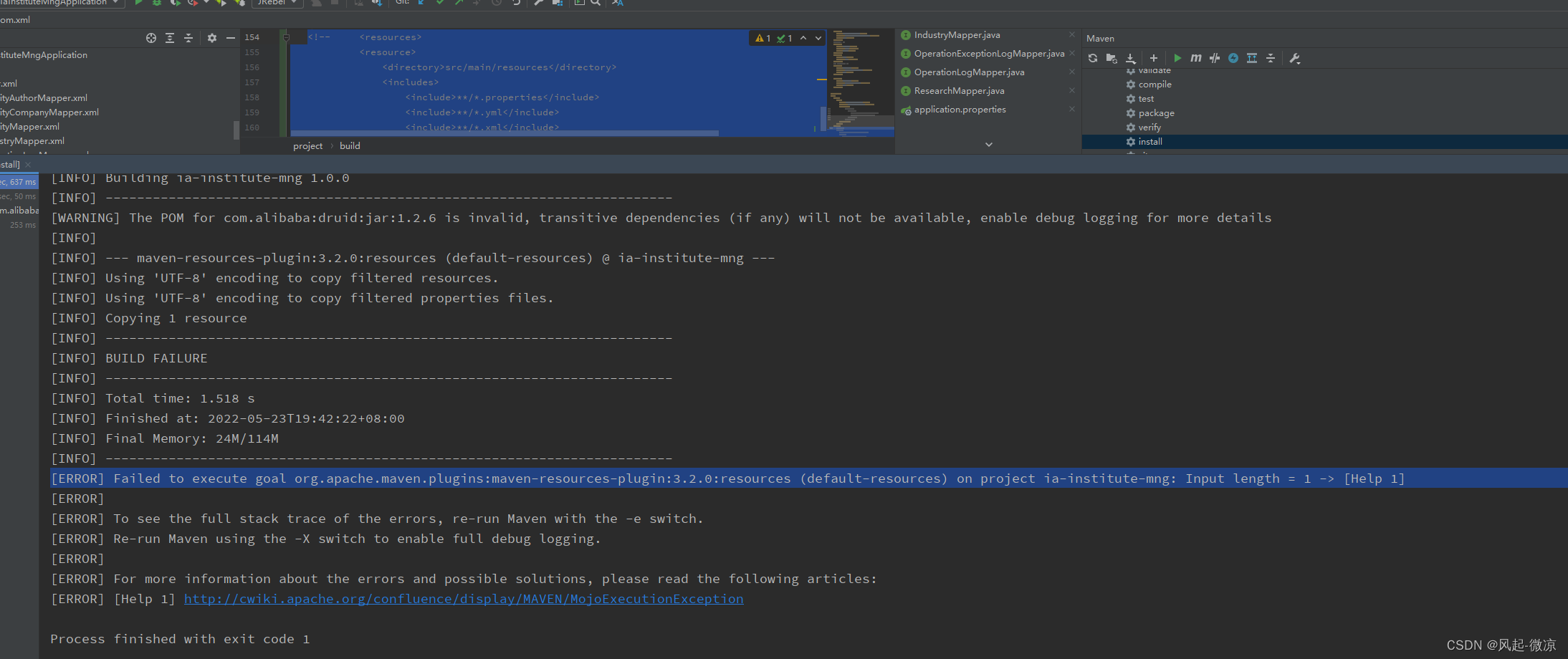
Task: Run the selected Maven build
Action: tap(1177, 58)
